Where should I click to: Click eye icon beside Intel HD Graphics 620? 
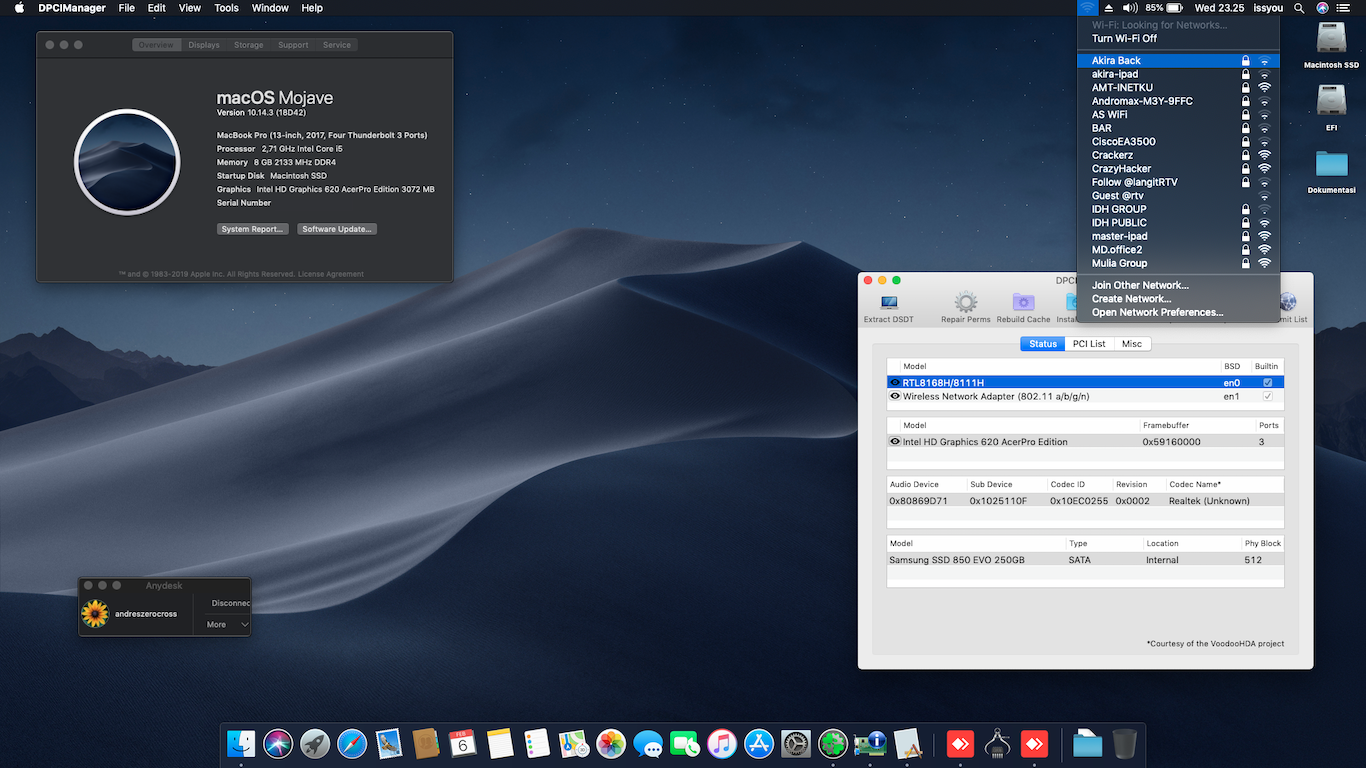pyautogui.click(x=895, y=442)
